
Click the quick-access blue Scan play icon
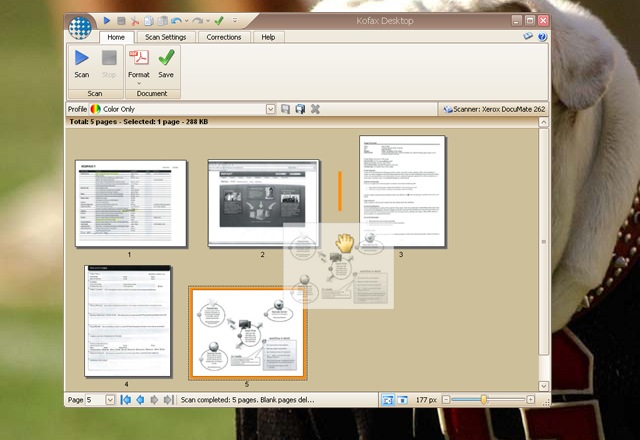tap(107, 20)
